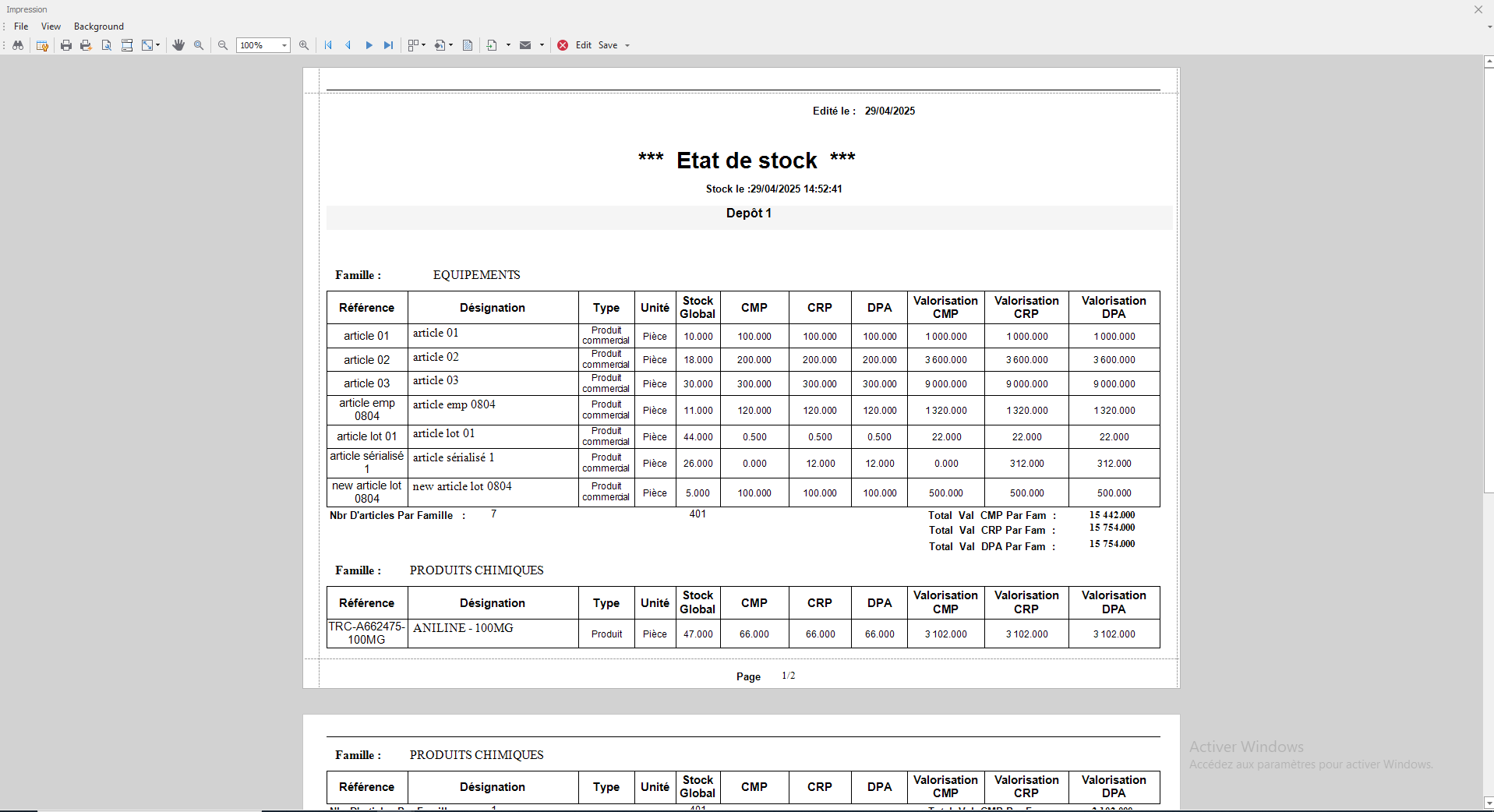Viewport: 1494px width, 812px height.
Task: Jump to the last page
Action: click(388, 45)
